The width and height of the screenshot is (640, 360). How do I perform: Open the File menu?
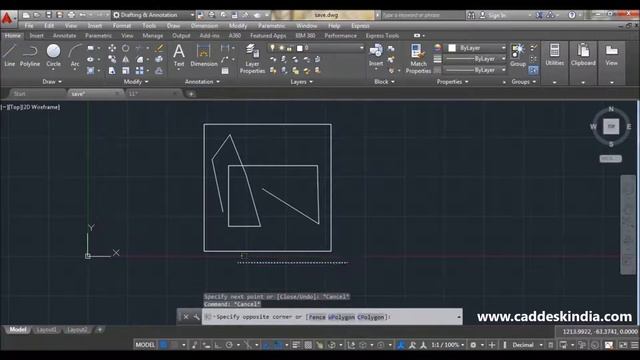(29, 26)
